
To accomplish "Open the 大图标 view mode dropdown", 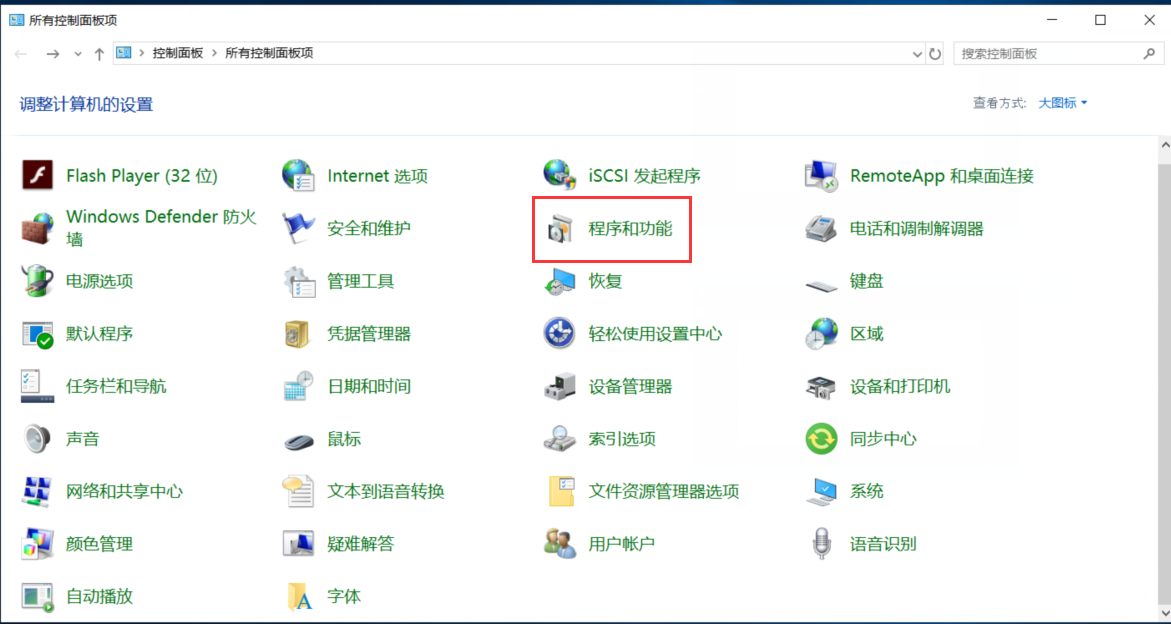I will 1063,103.
